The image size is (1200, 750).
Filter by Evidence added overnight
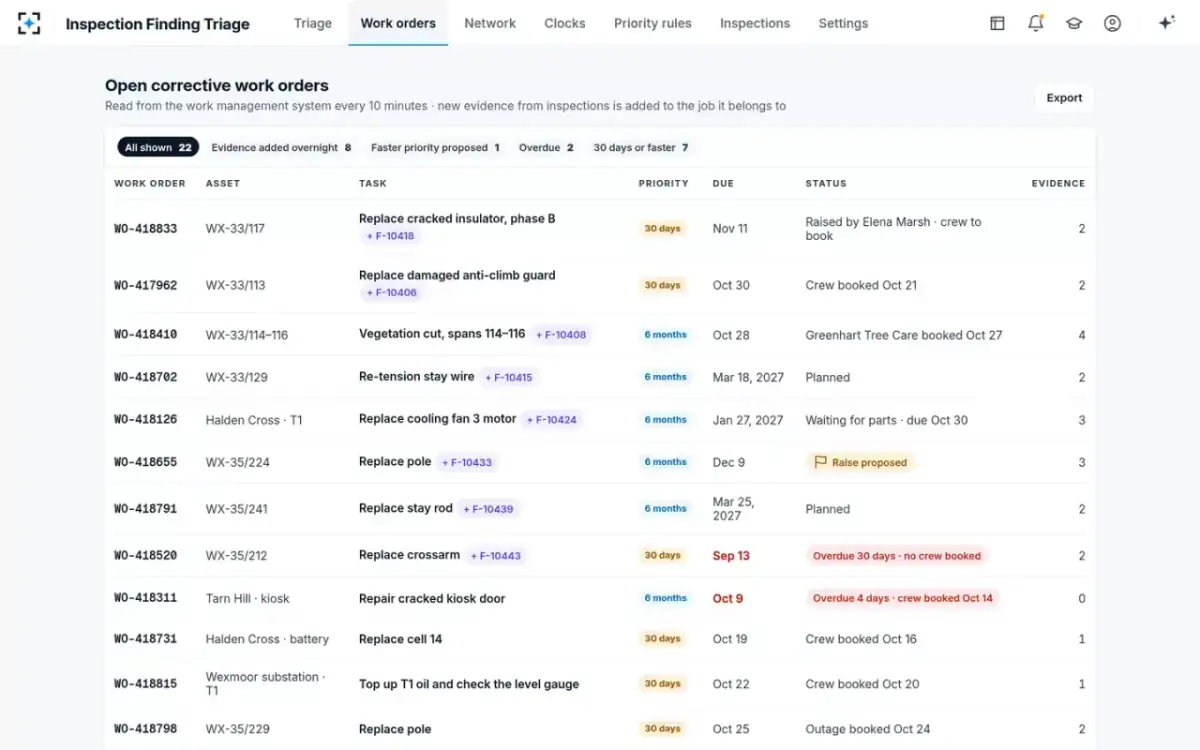click(281, 147)
